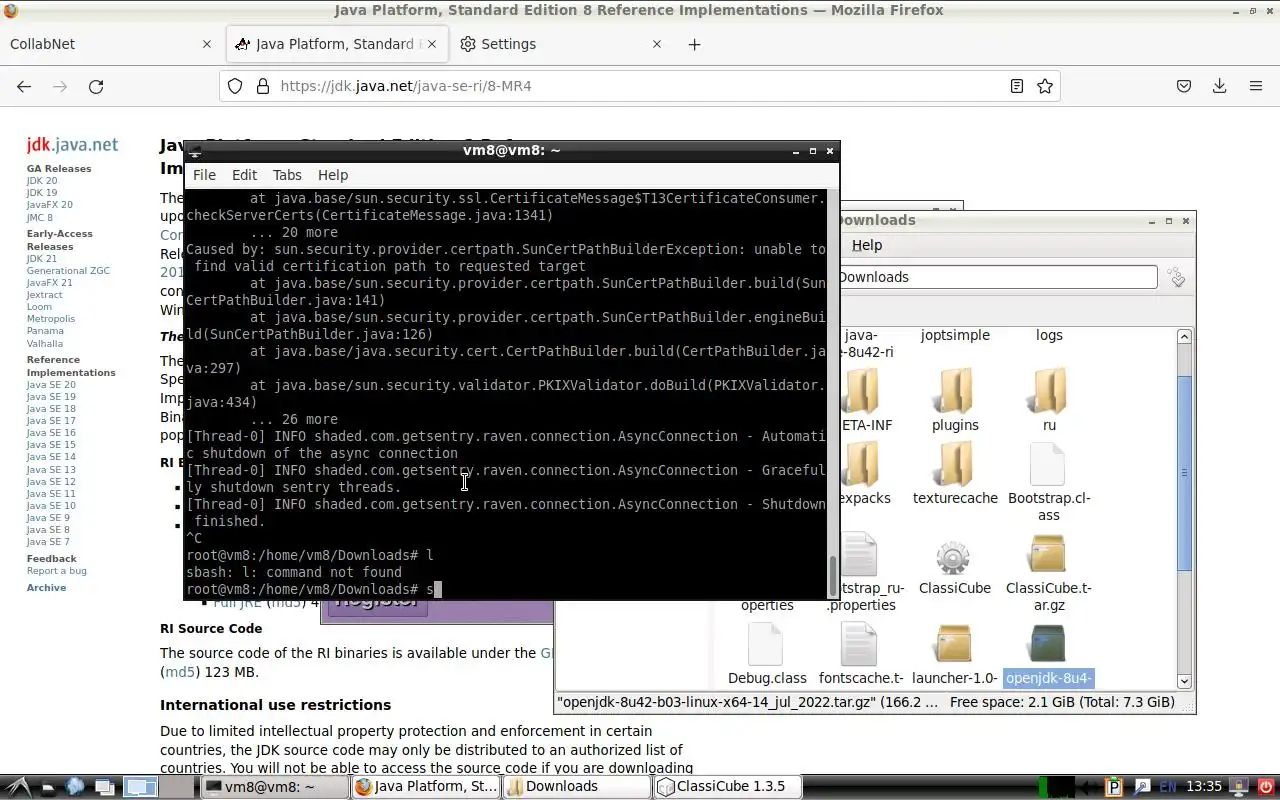Select the ClassiCube.tar.gz archive icon
This screenshot has height=800, width=1280.
coord(1049,556)
